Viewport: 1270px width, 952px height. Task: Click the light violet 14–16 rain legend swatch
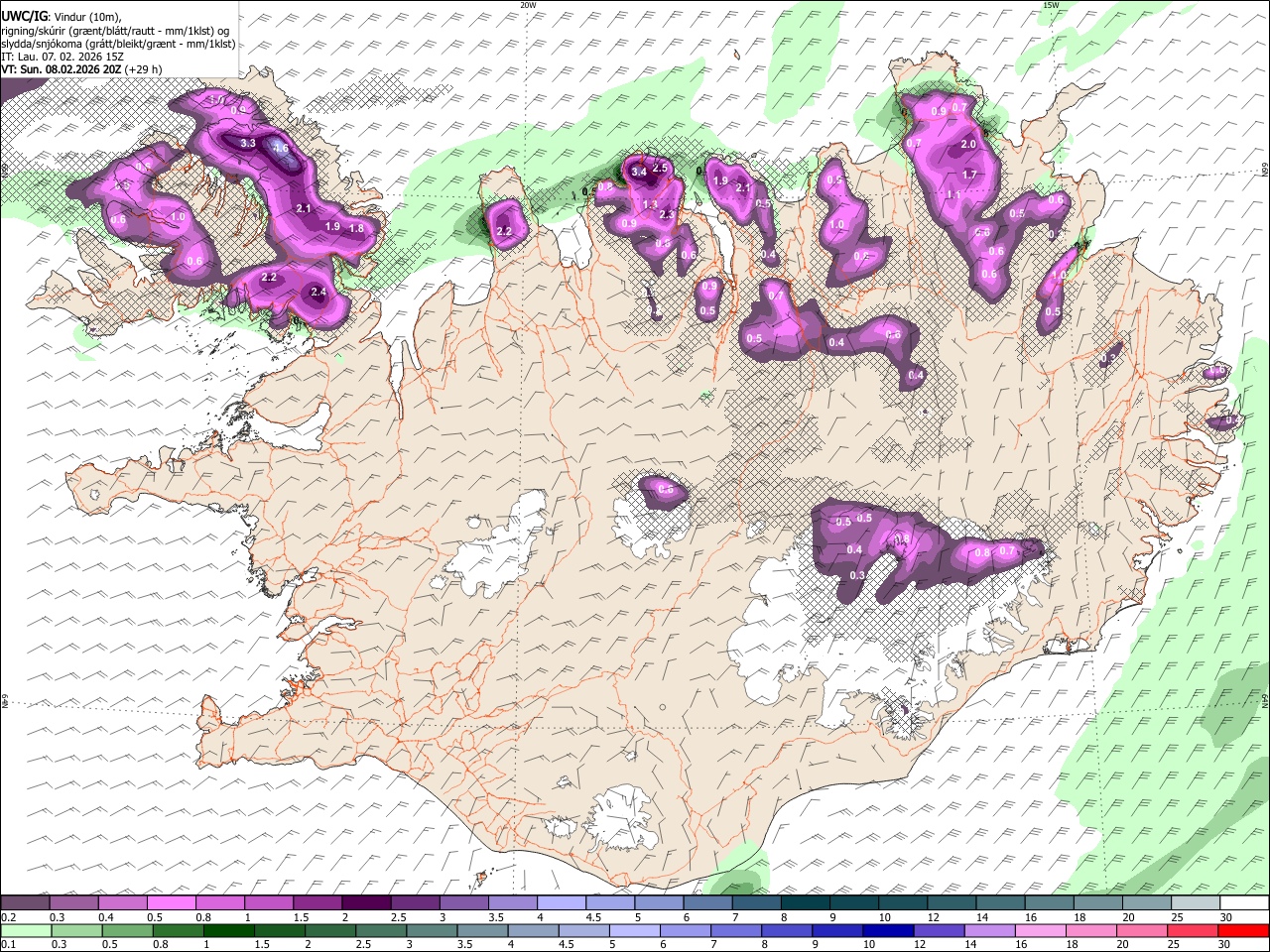[x=990, y=930]
